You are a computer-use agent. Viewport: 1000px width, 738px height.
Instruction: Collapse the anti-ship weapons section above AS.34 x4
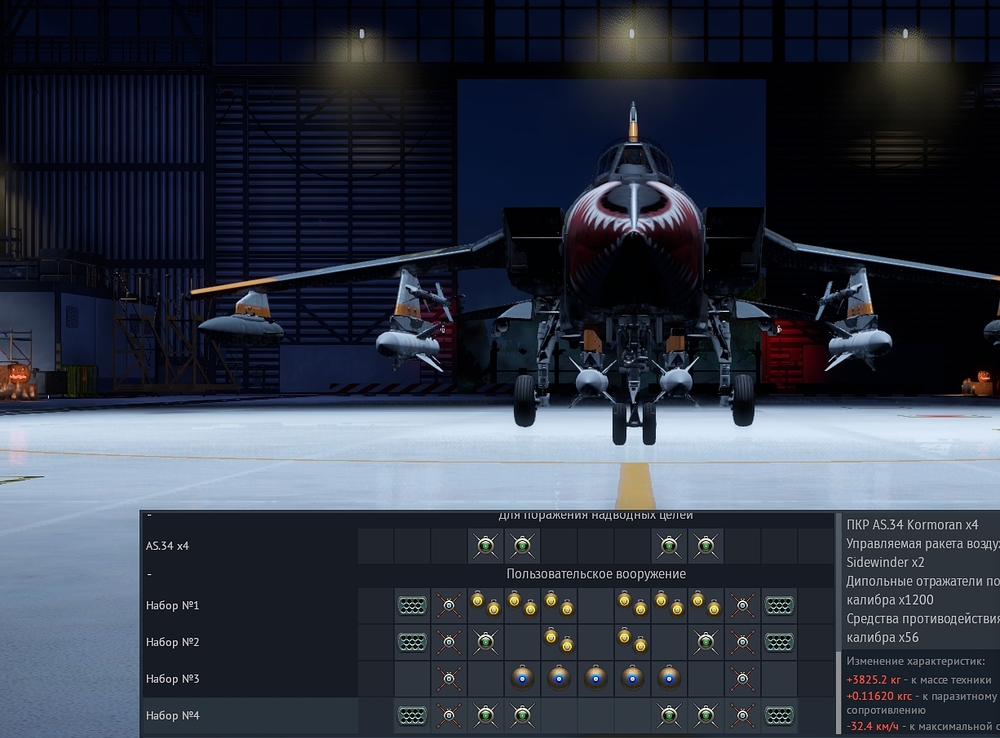(149, 515)
